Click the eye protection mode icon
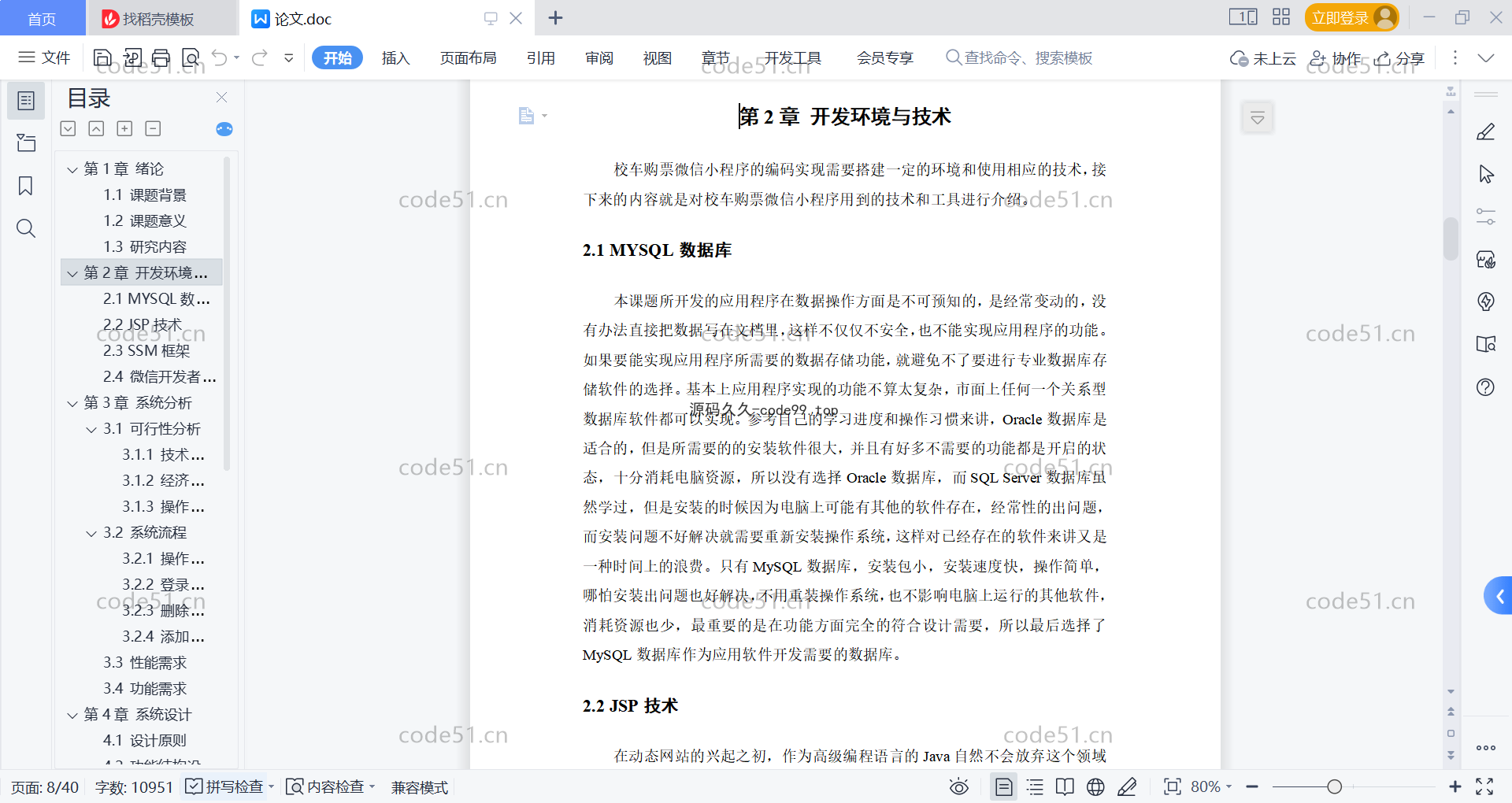Image resolution: width=1512 pixels, height=803 pixels. pos(958,786)
